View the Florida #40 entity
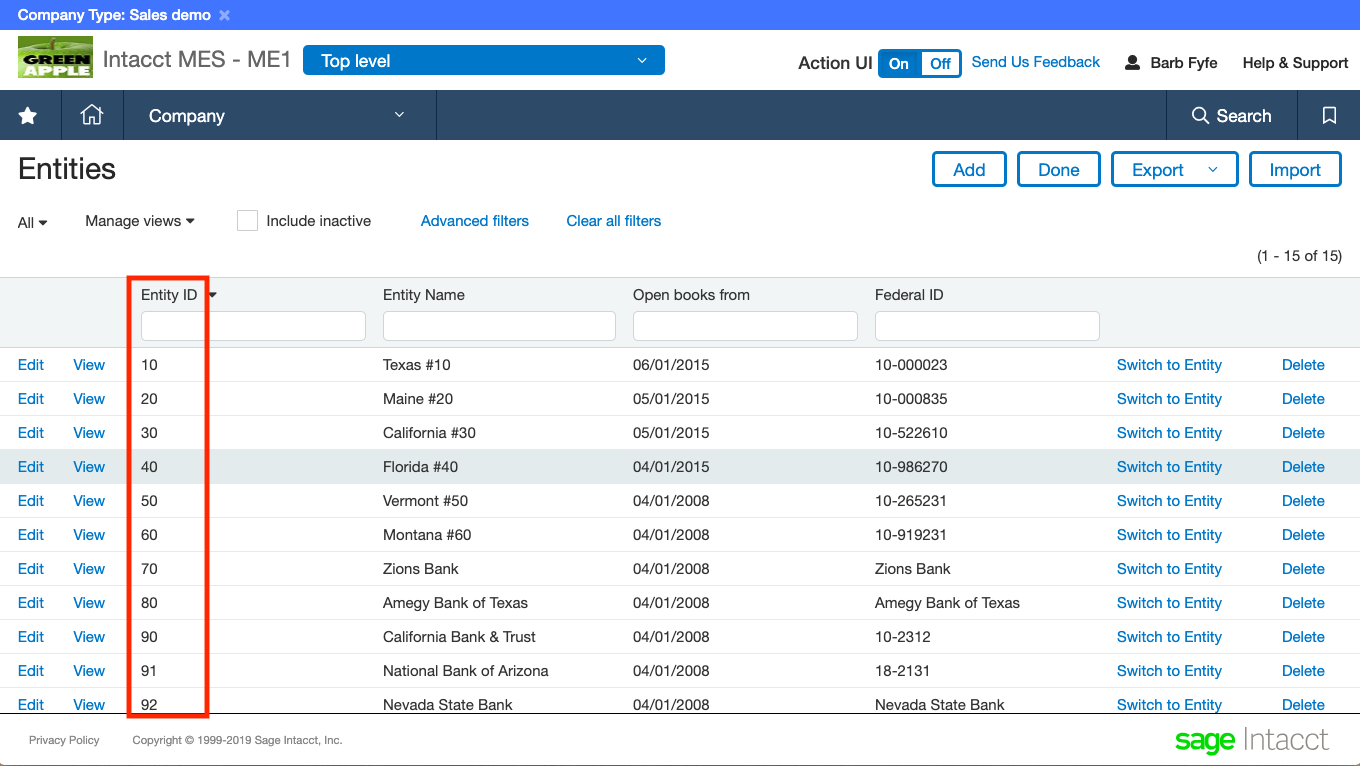 (x=89, y=467)
